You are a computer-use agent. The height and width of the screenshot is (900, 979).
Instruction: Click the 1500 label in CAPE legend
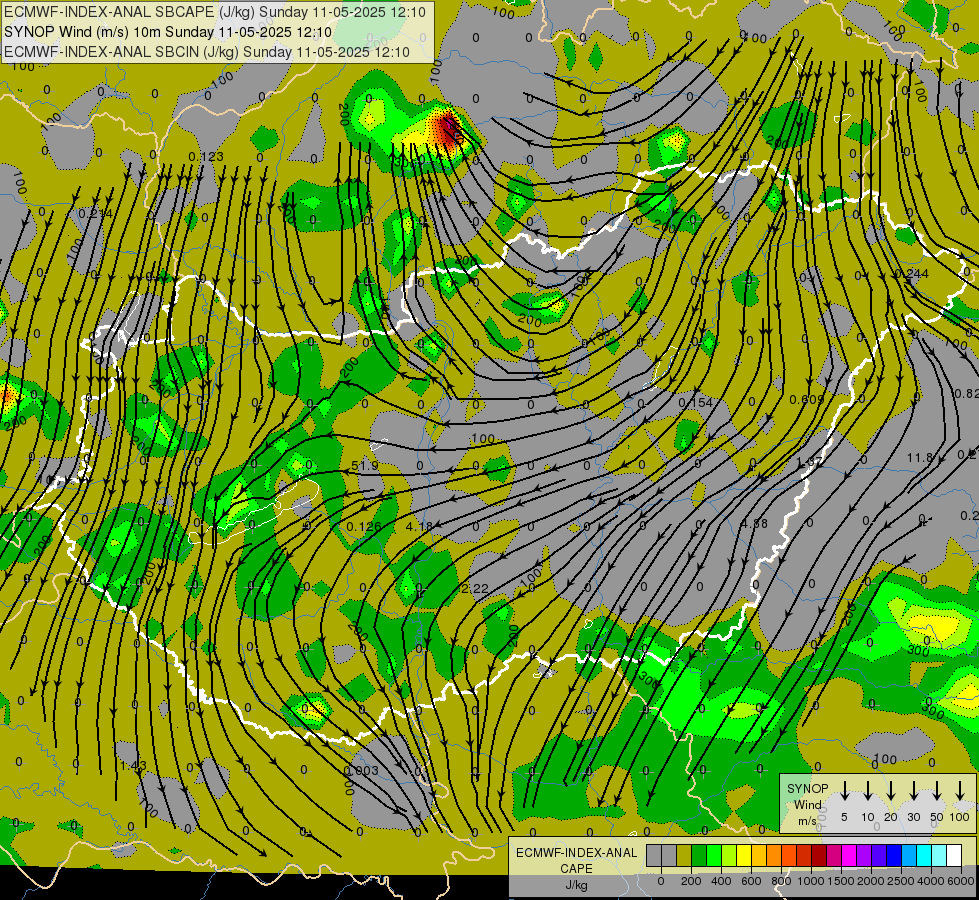click(840, 881)
